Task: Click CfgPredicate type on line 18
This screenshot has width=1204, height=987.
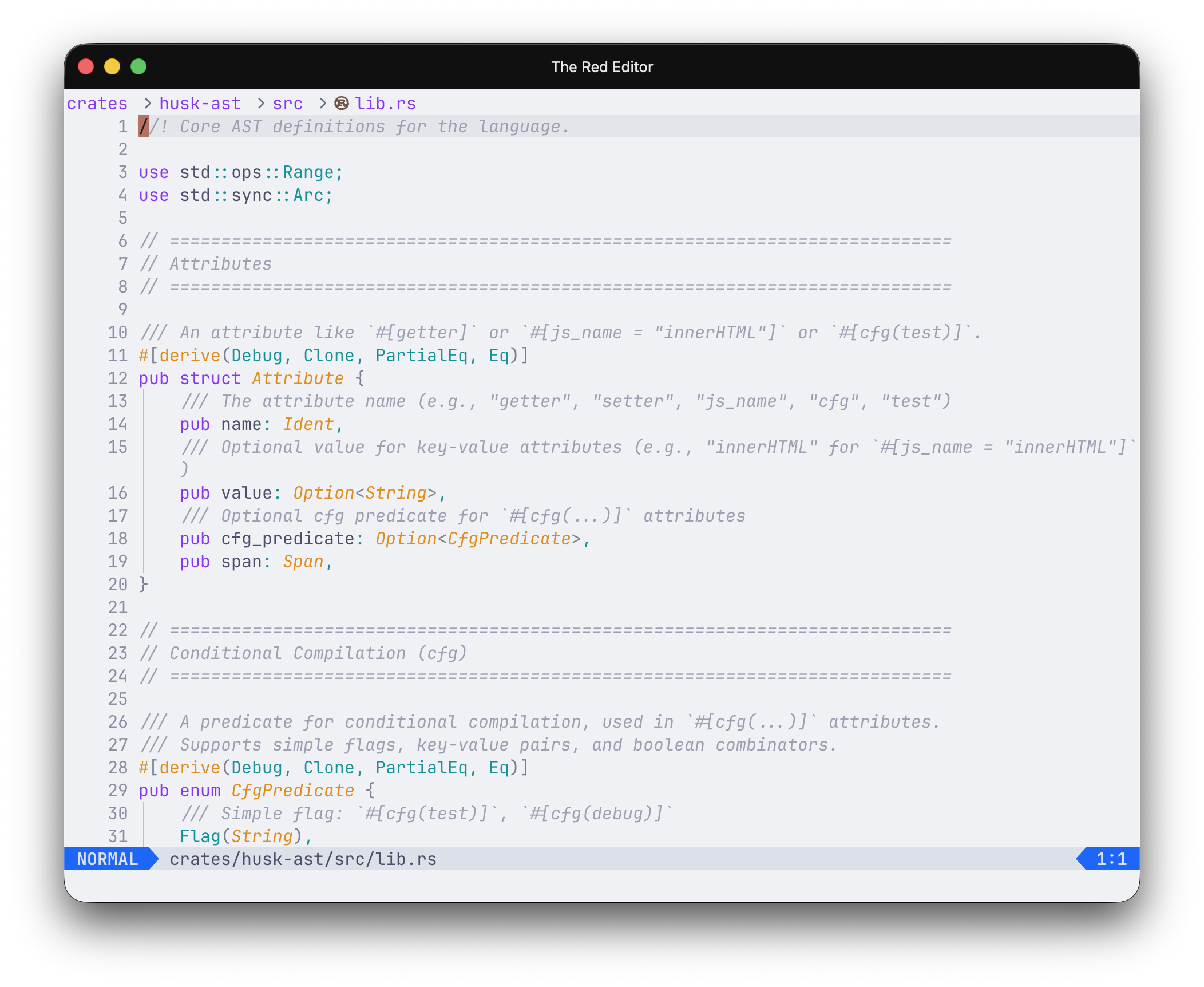Action: [x=509, y=538]
